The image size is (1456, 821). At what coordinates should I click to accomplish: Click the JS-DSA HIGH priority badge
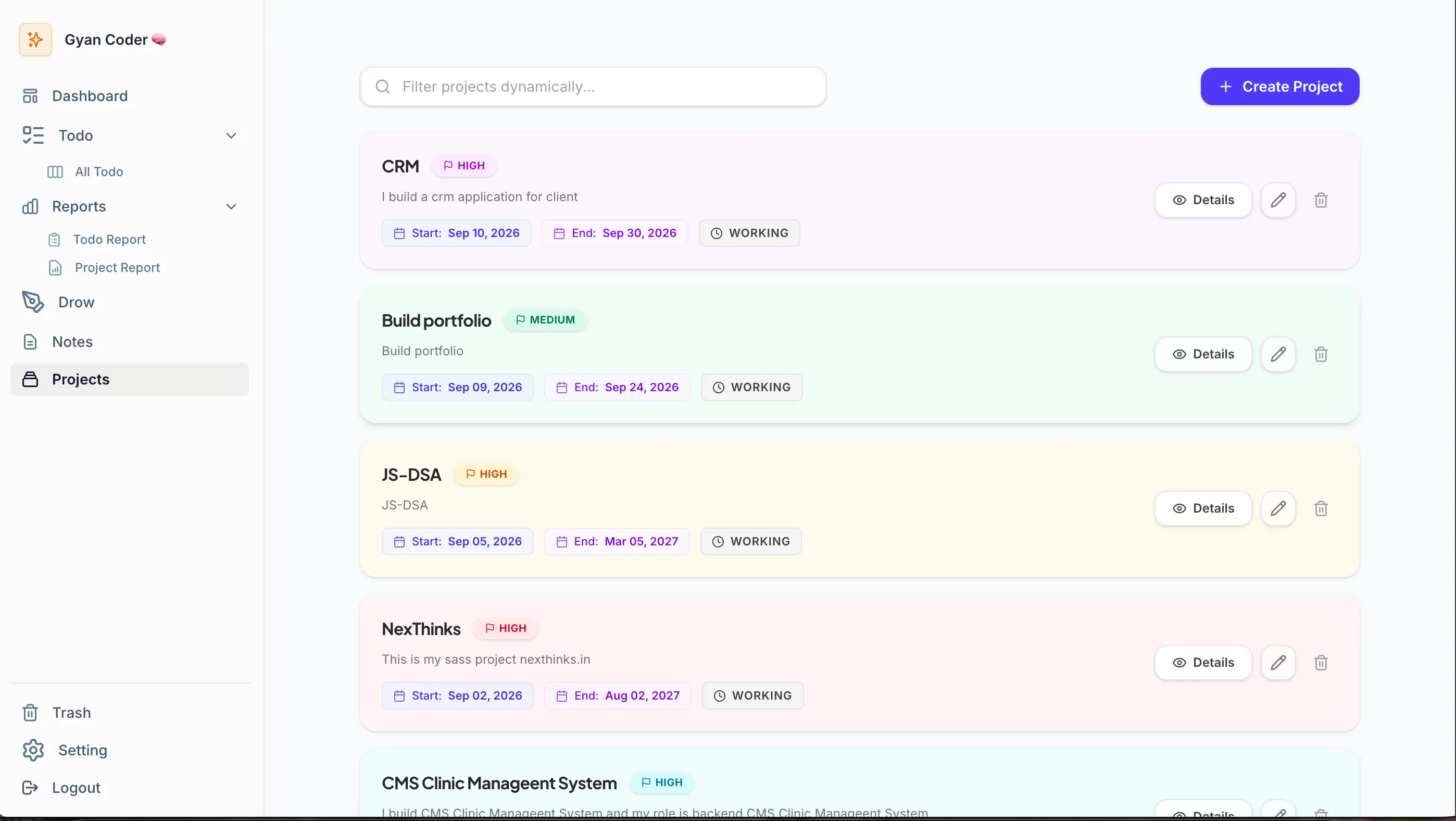click(x=486, y=475)
